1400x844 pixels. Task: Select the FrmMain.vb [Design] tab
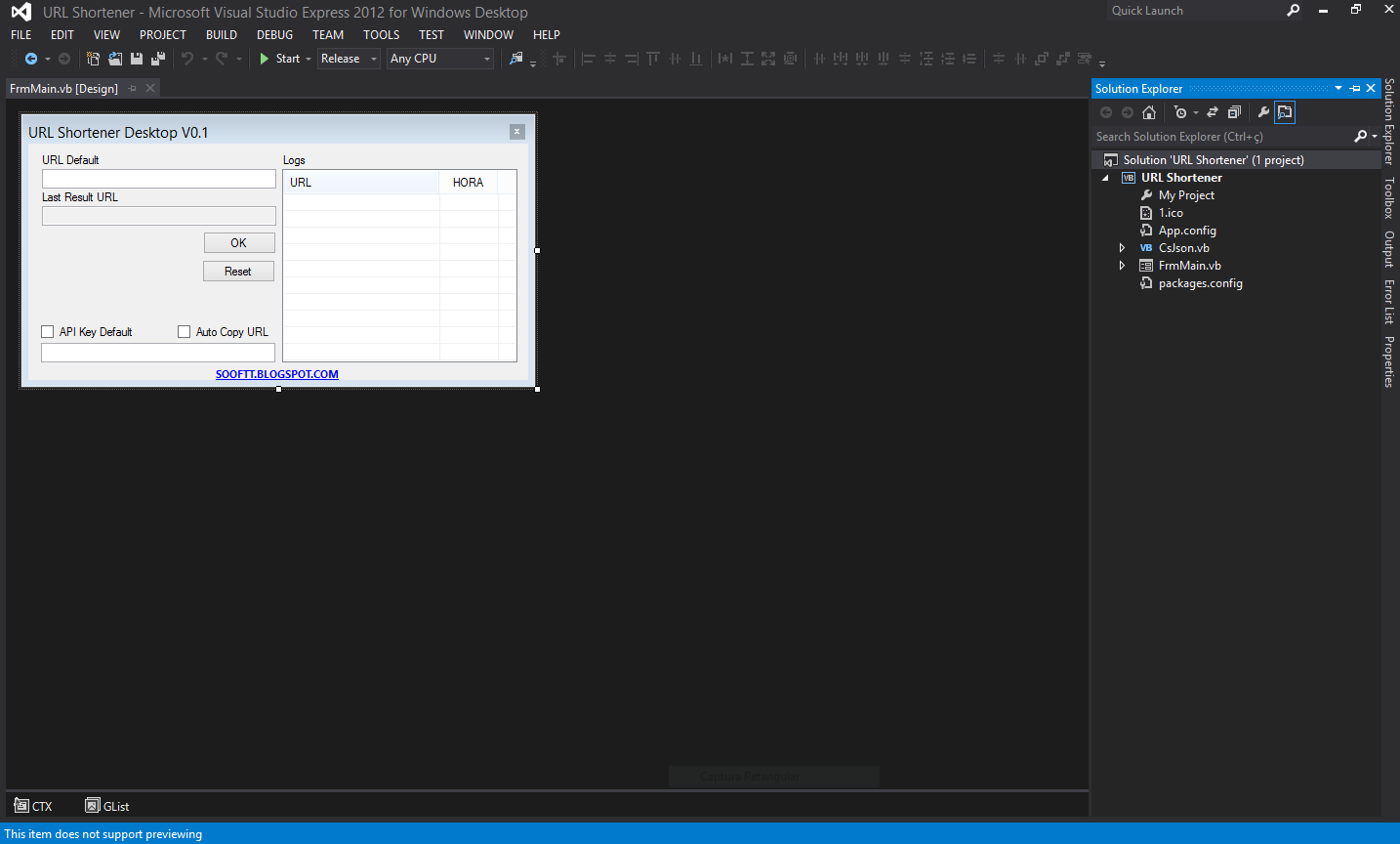coord(63,88)
